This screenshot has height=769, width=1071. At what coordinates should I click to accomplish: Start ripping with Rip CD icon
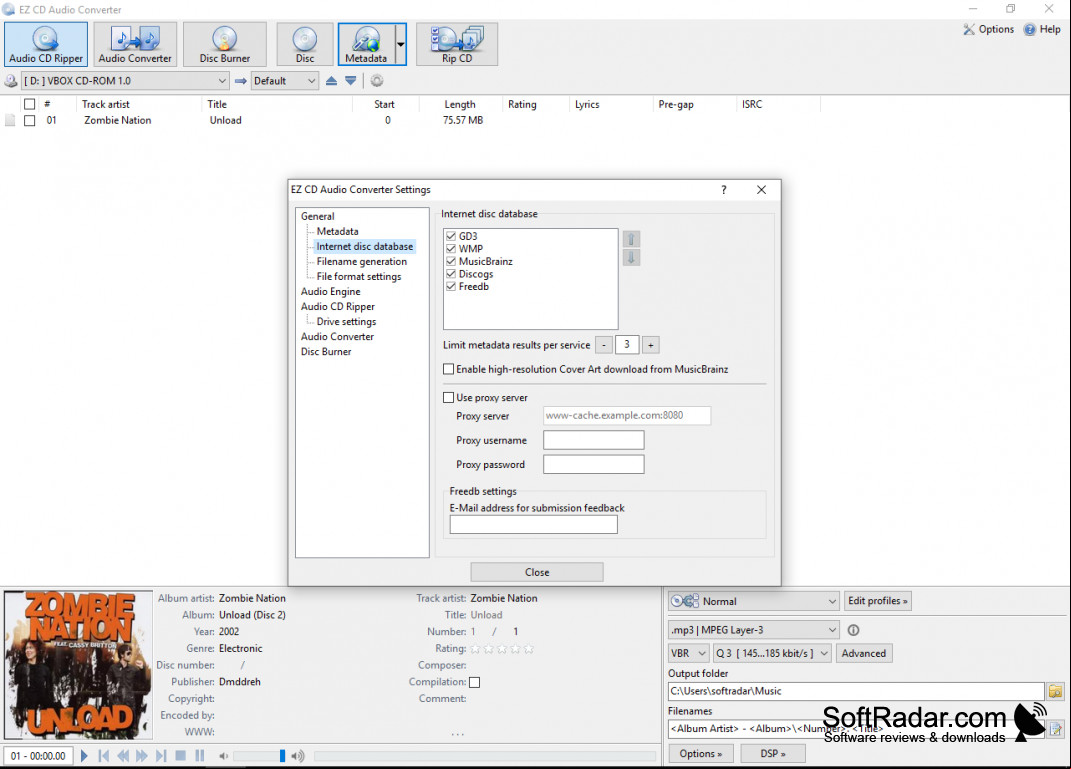click(456, 44)
